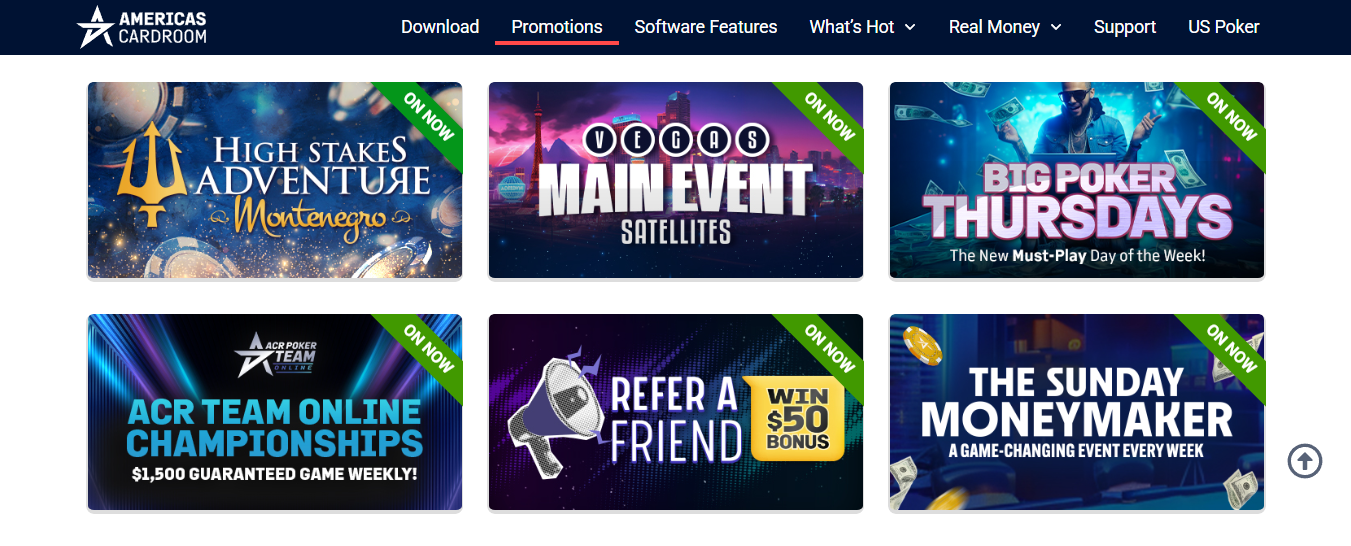Viewport: 1351px width, 546px height.
Task: Open the Big Poker Thursdays promotion banner
Action: coord(1077,180)
